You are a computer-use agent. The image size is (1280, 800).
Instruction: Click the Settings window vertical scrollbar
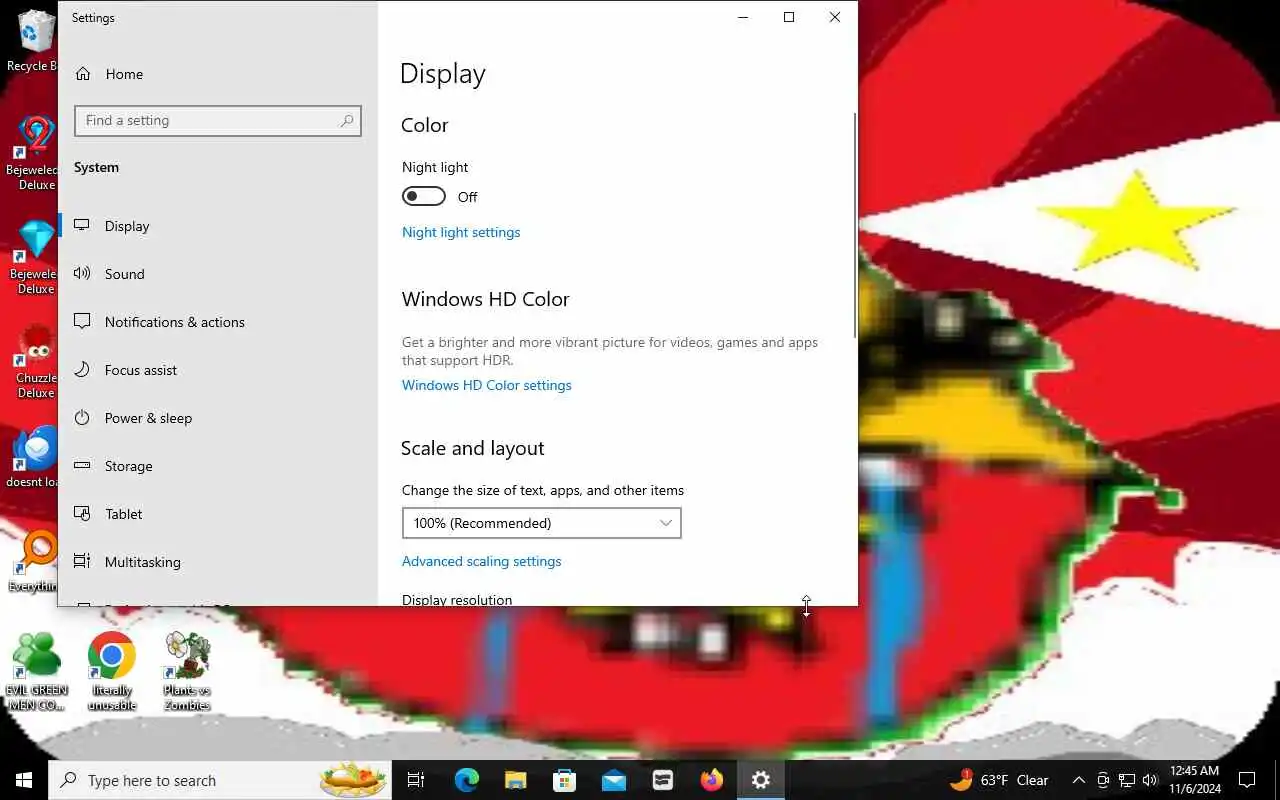854,225
